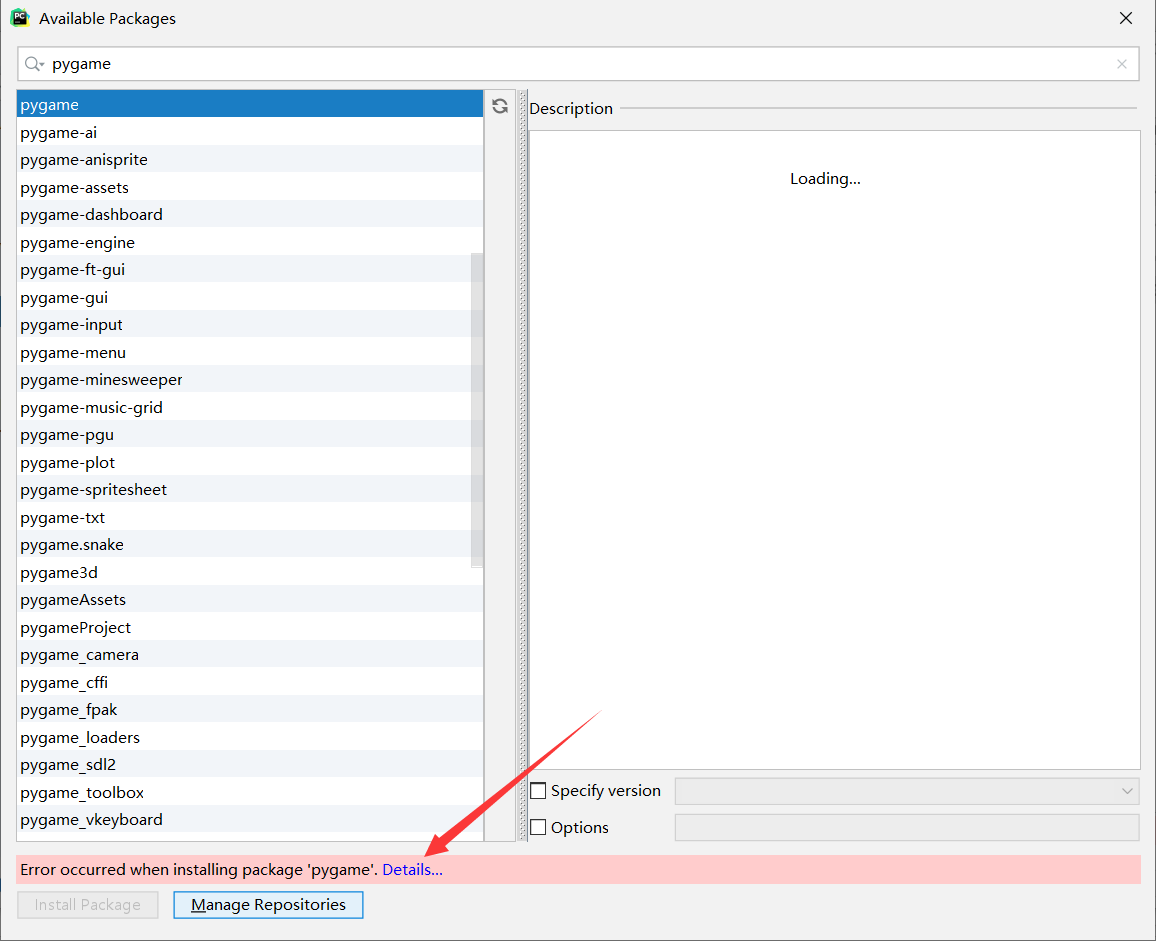Choose pygame3d in the package list
This screenshot has width=1156, height=941.
[x=250, y=572]
